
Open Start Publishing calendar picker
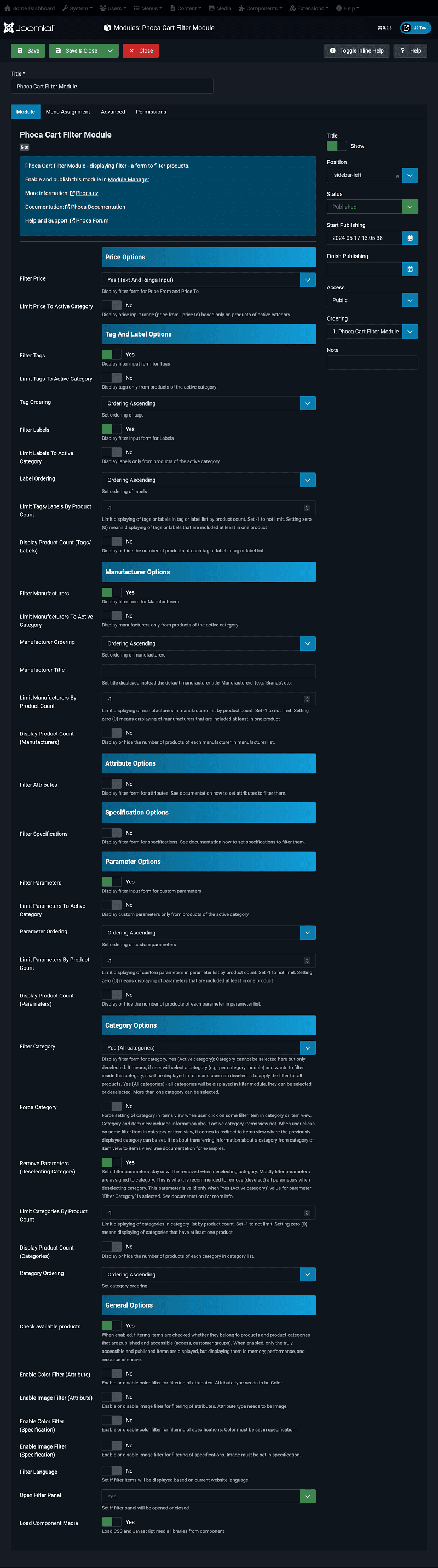point(410,238)
